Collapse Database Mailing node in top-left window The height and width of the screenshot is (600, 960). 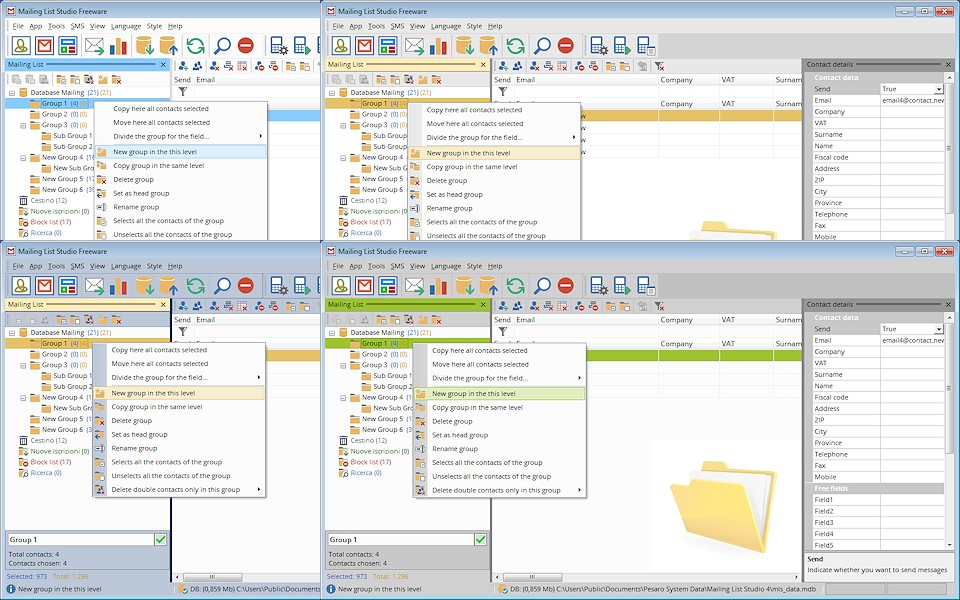[12, 93]
